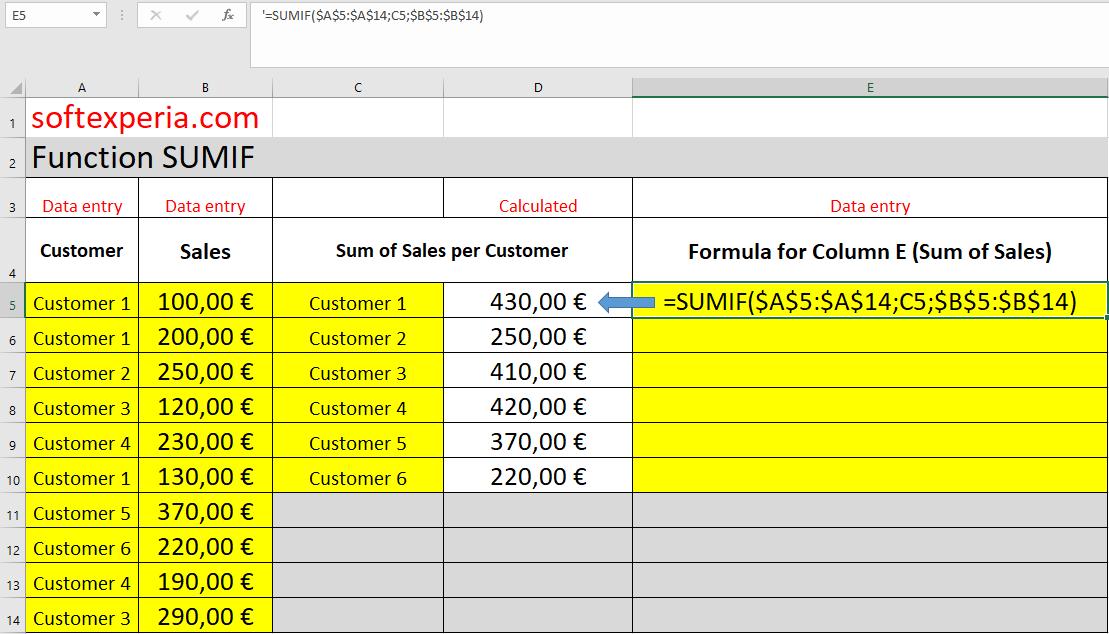Screen dimensions: 1109x634
Task: Open the Name Box dropdown arrow
Action: (96, 15)
